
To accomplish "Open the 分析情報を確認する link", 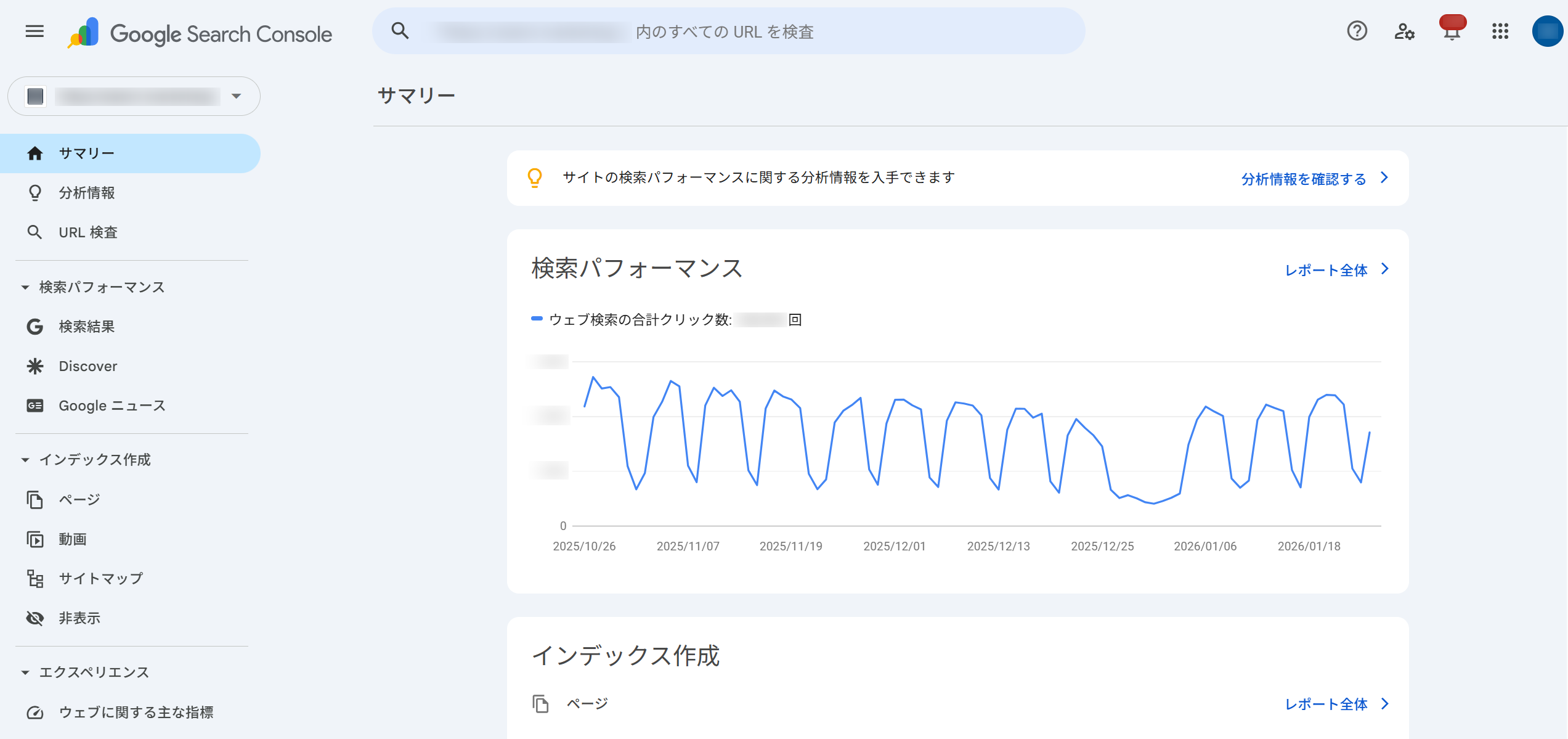I will click(1304, 178).
